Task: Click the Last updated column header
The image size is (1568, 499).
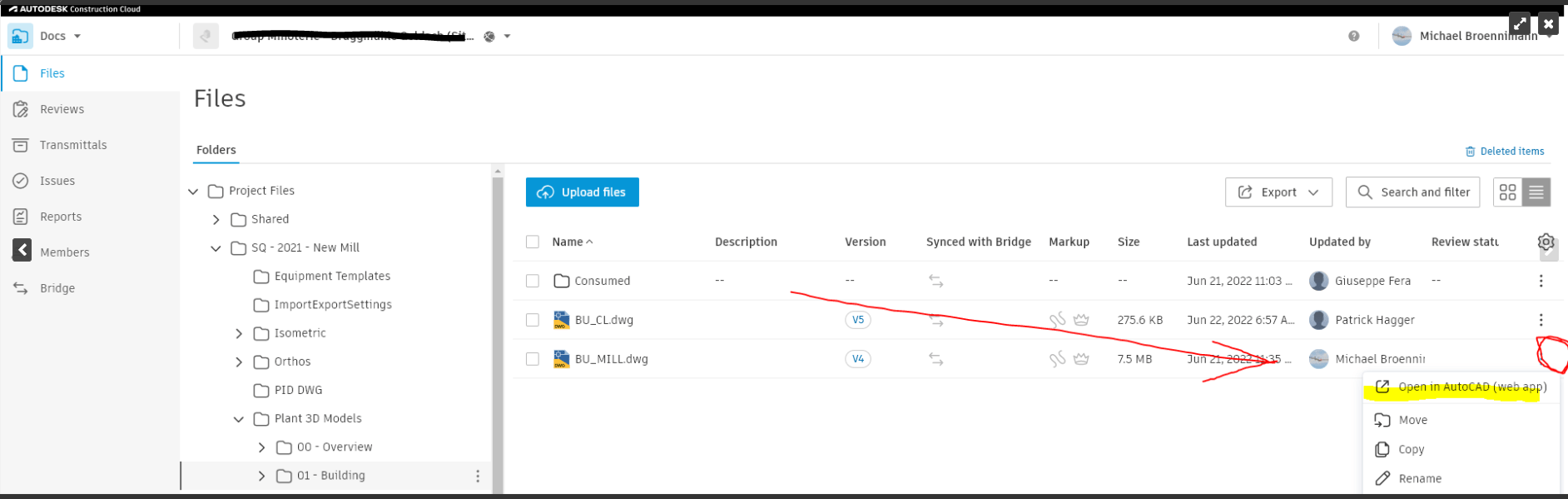Action: click(1222, 242)
